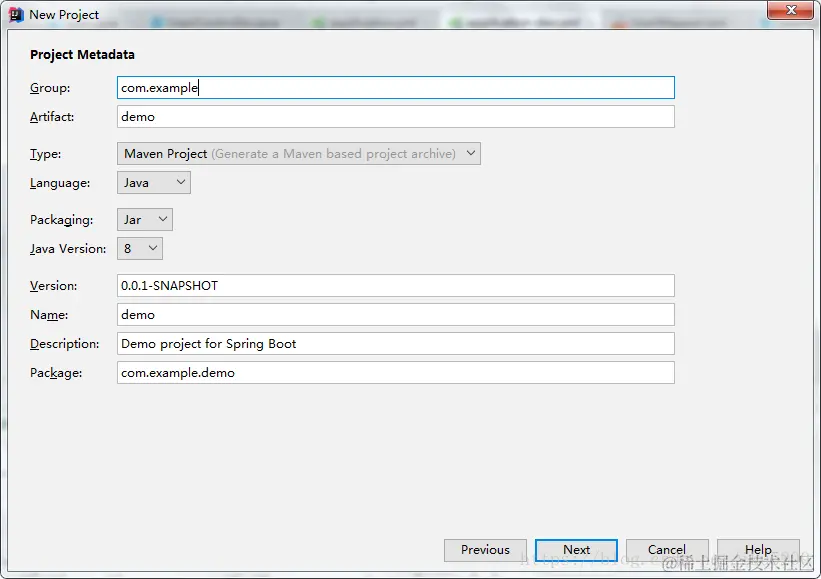Click the Java Version label

(x=68, y=249)
